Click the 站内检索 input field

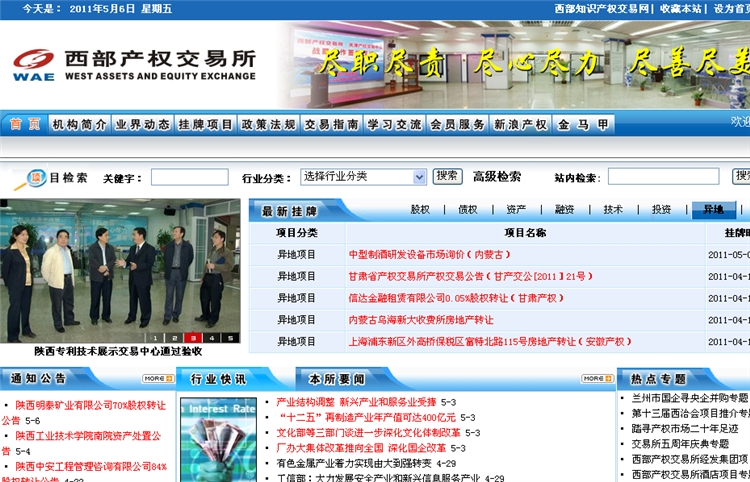(x=663, y=176)
